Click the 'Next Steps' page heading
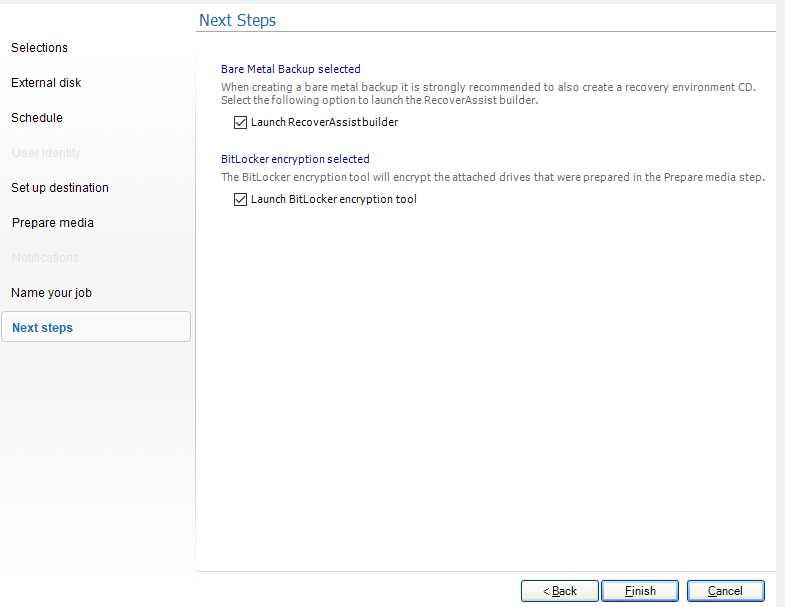This screenshot has width=785, height=607. pos(237,20)
